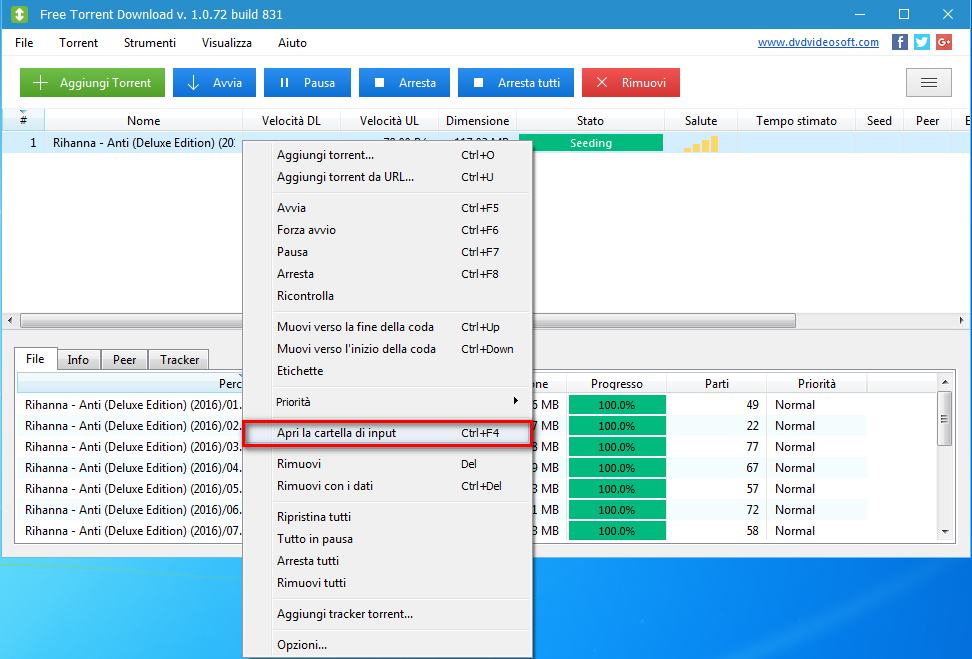Select Arresta Ctrl+F8 context menu entry
Viewport: 972px width, 659px height.
(x=387, y=274)
